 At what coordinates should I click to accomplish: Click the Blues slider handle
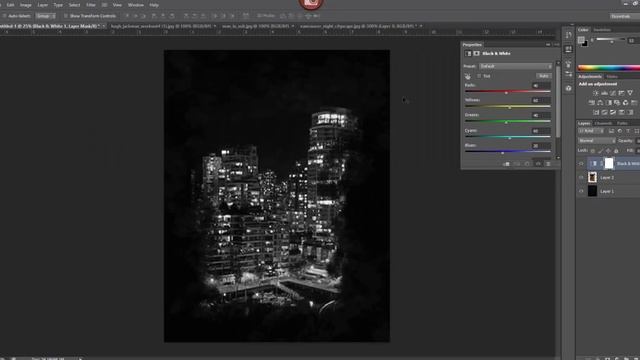502,152
